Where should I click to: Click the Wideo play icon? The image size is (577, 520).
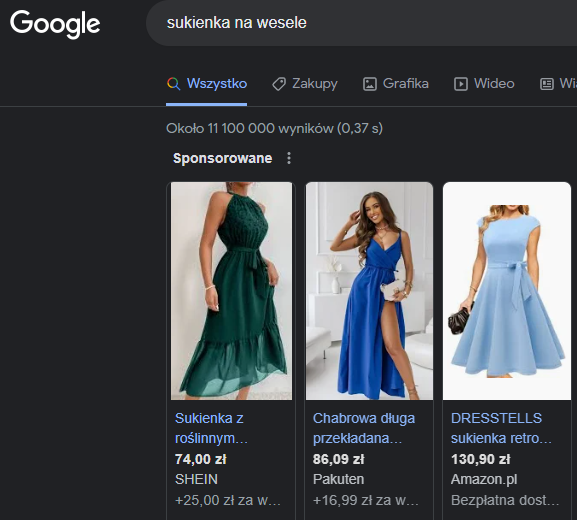(461, 84)
